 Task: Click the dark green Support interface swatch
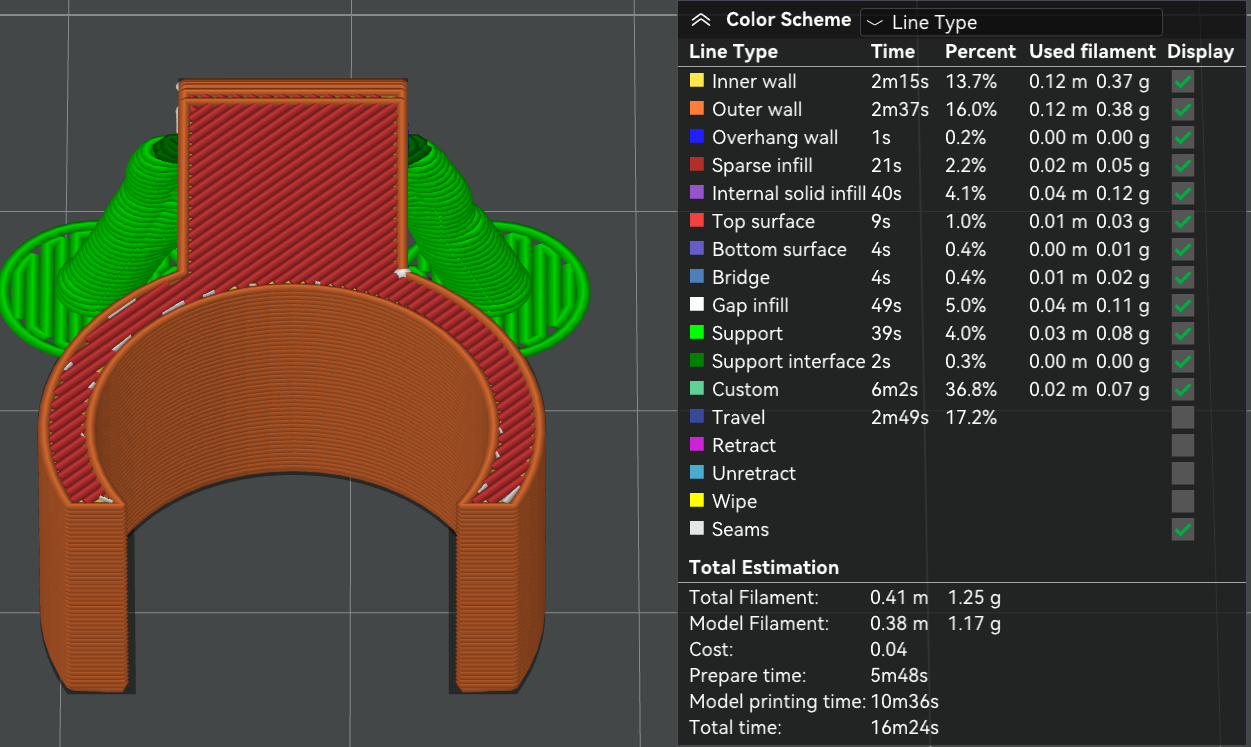tap(697, 361)
